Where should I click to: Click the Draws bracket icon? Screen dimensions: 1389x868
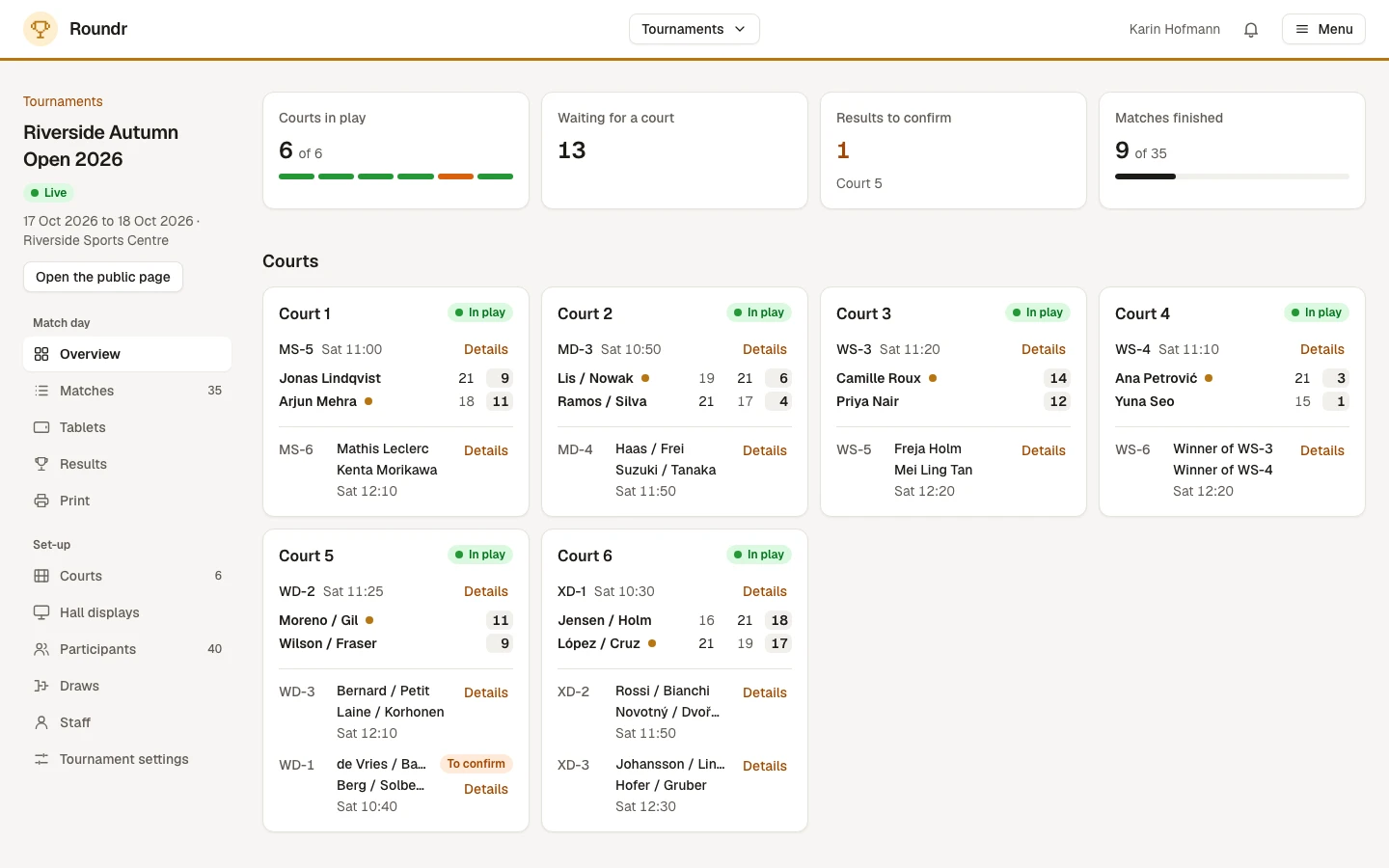click(41, 686)
